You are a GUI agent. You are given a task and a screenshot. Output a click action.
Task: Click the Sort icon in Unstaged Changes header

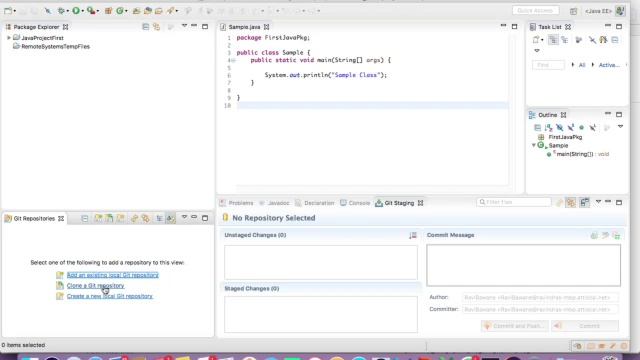(x=413, y=236)
